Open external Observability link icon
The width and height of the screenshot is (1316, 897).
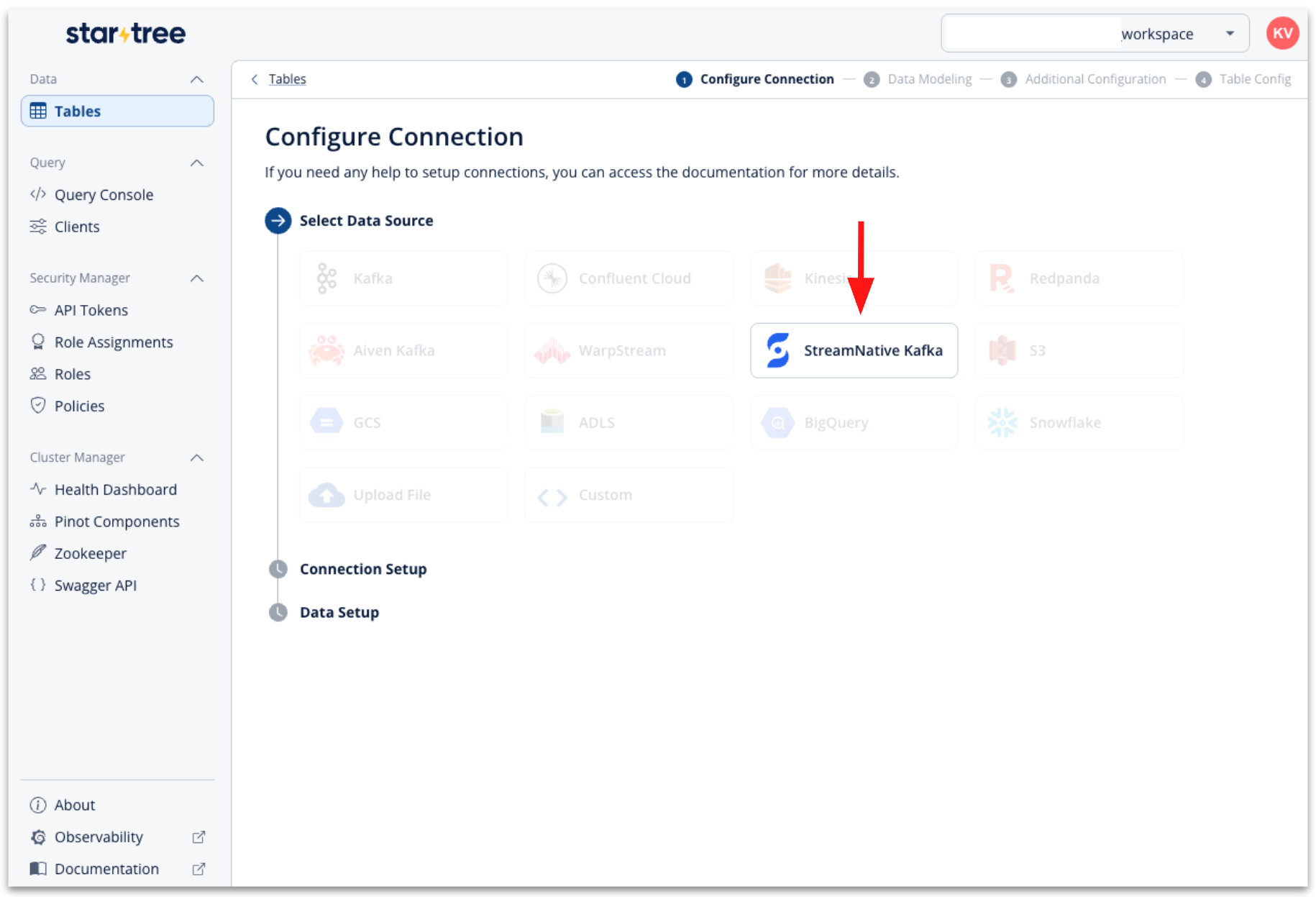(x=198, y=837)
